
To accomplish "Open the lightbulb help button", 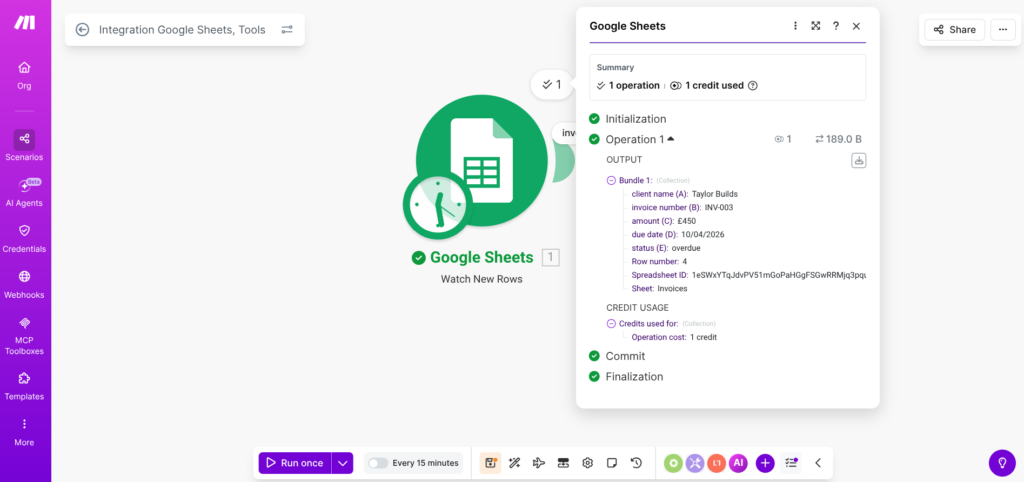I will point(1002,463).
